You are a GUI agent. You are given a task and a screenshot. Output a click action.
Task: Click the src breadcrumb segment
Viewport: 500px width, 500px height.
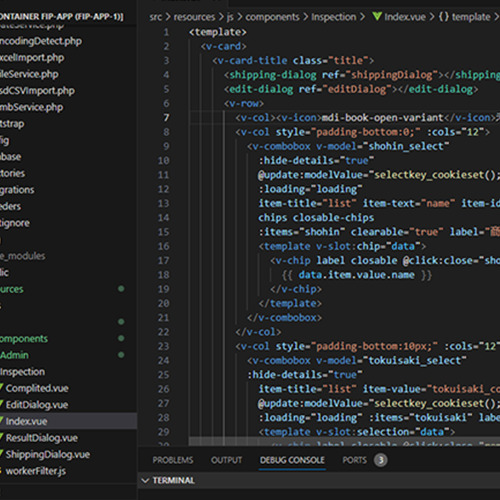pos(156,17)
